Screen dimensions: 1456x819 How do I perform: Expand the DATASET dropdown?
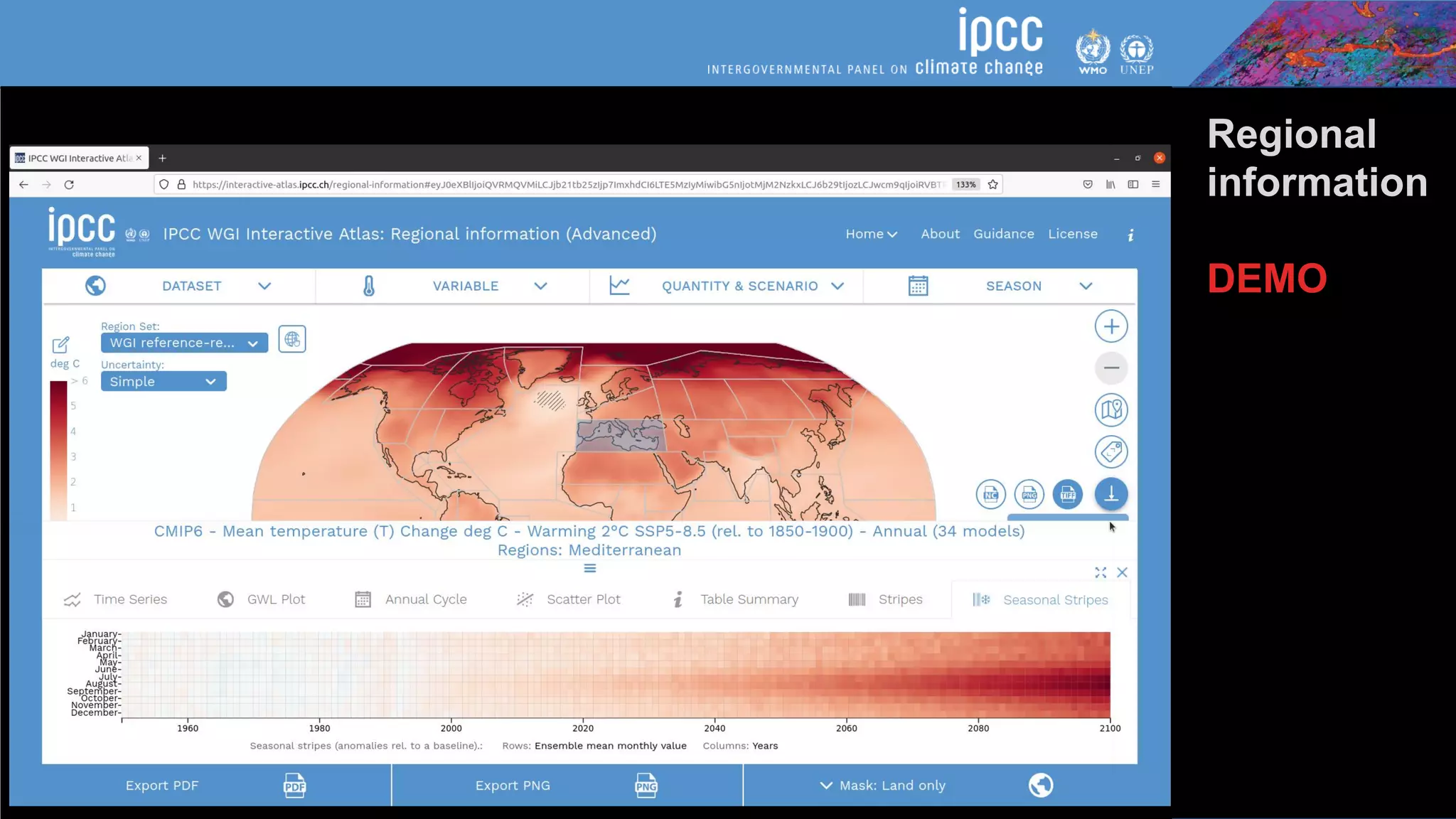264,286
